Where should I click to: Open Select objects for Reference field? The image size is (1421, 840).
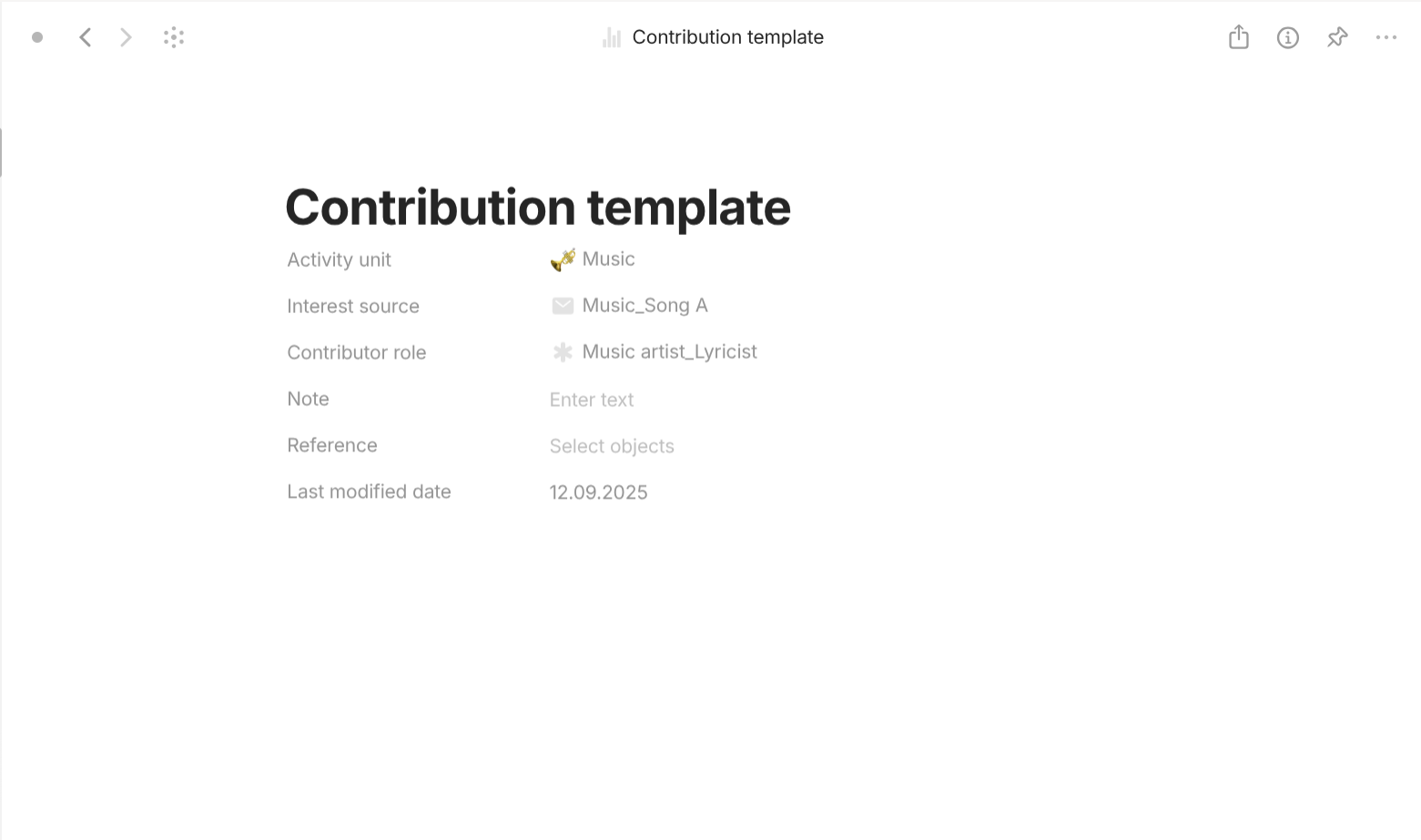(x=612, y=446)
